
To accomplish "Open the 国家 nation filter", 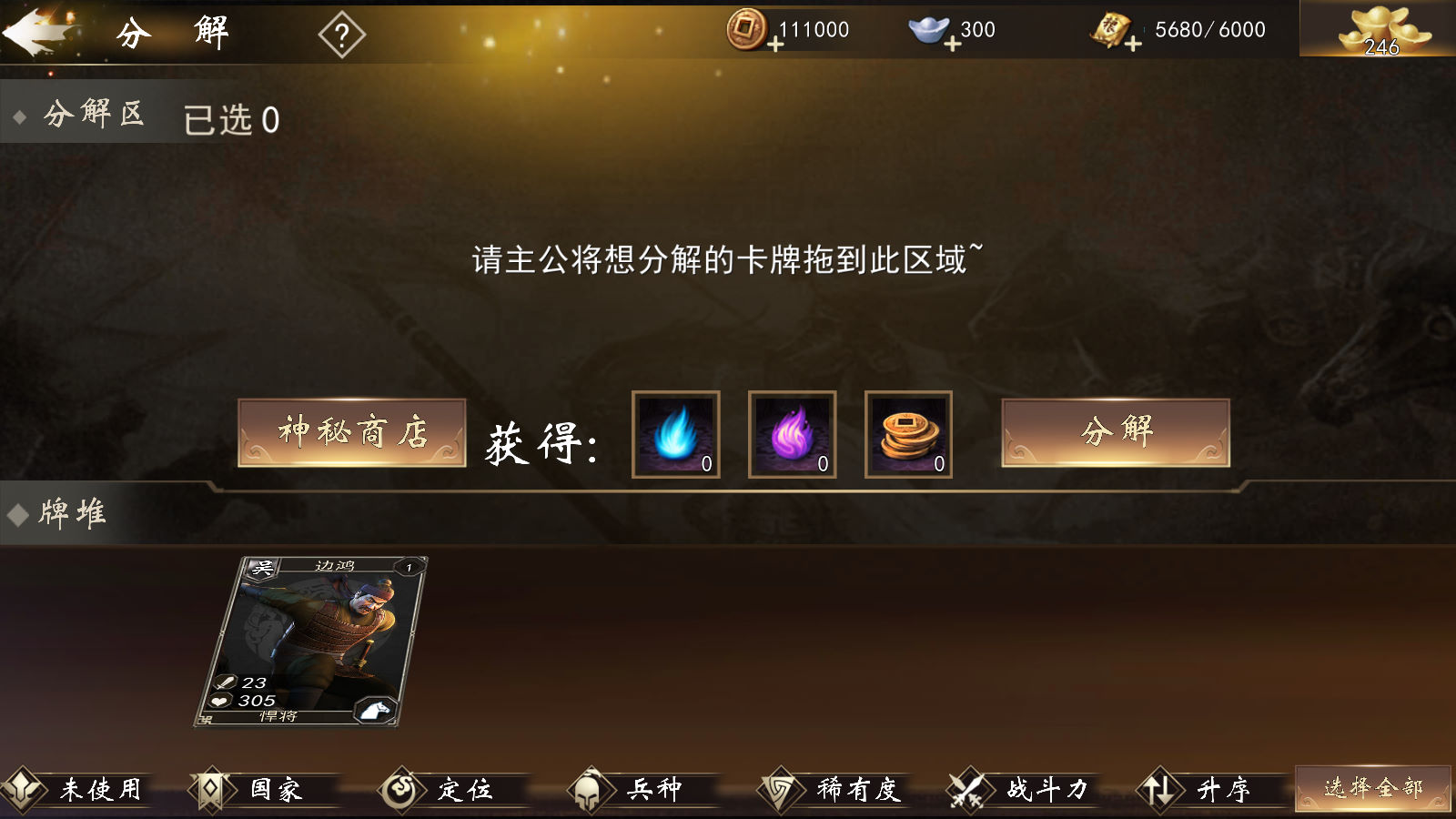I will pos(264,789).
